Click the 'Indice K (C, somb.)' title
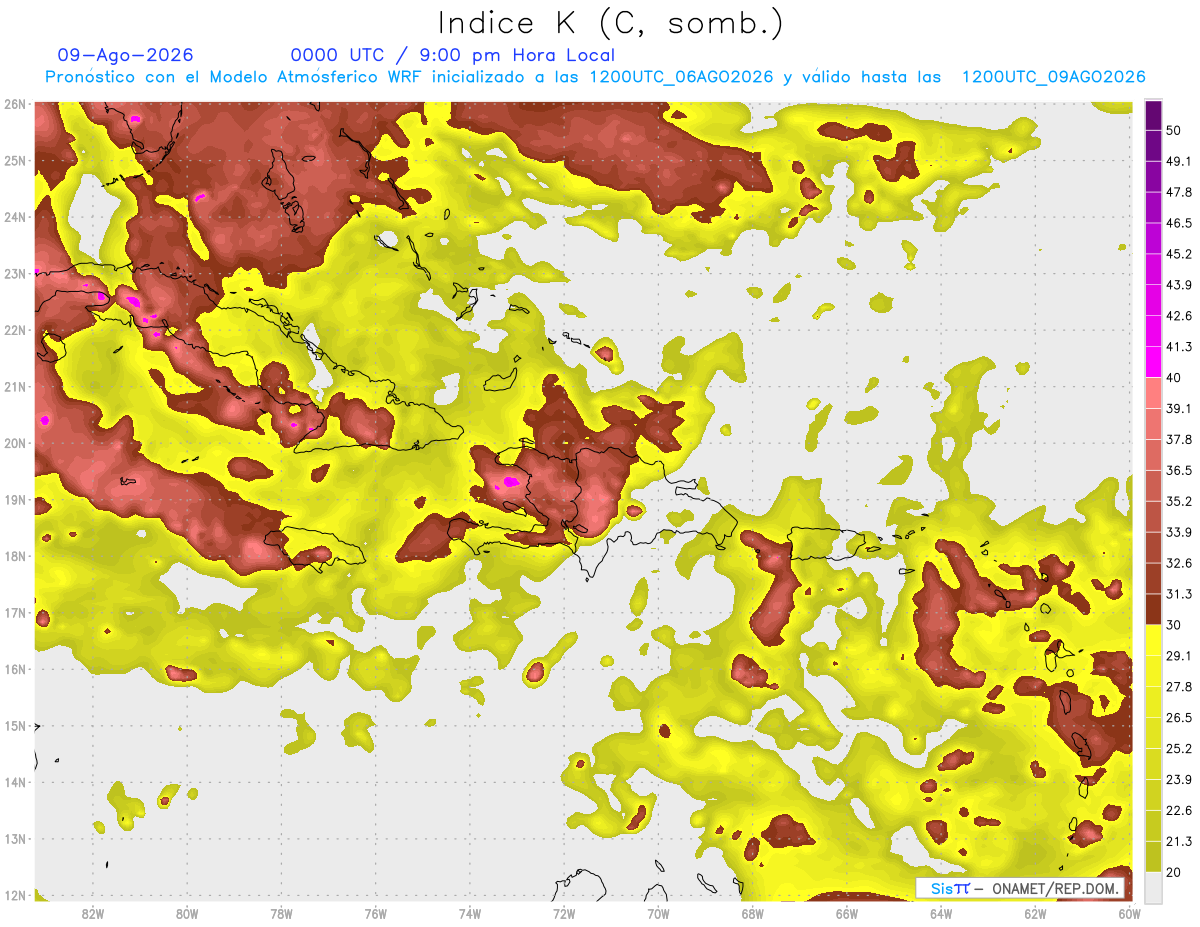Viewport: 1200px width, 927px height. 610,23
